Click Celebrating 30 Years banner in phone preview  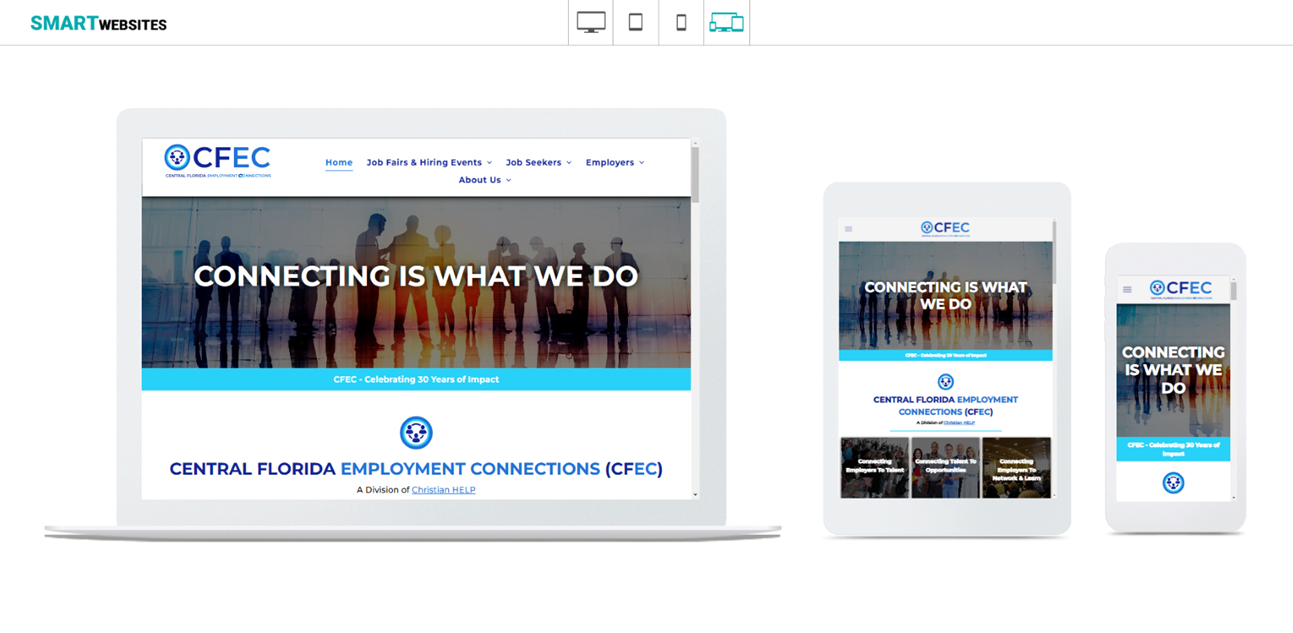(1173, 449)
